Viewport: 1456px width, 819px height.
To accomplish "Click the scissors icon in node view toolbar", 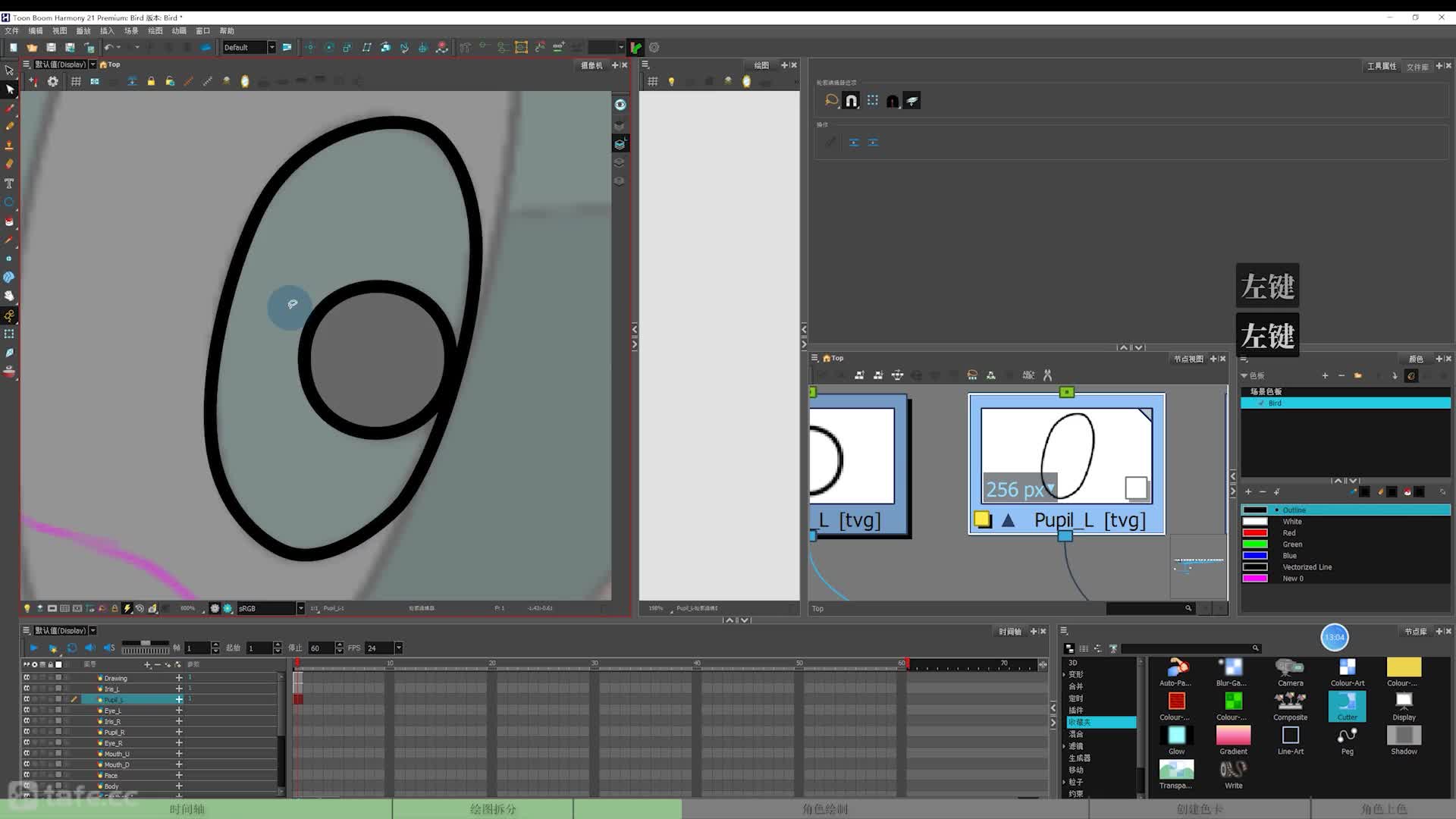I will click(1047, 375).
